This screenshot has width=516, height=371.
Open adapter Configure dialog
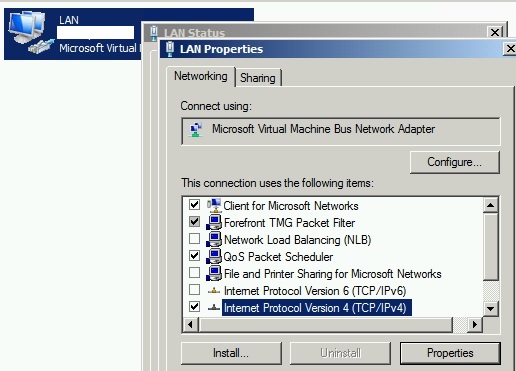455,162
